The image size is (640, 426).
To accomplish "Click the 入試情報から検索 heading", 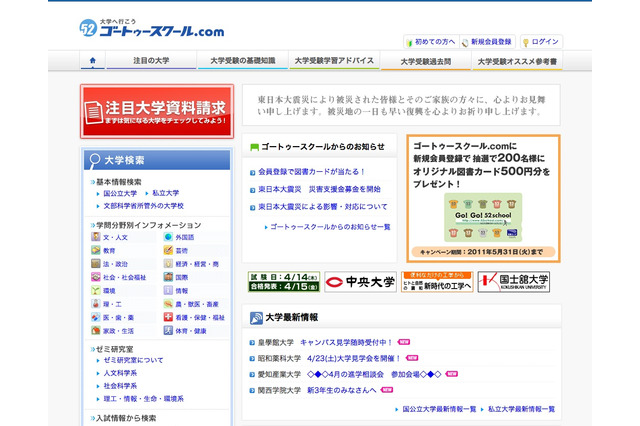I will coord(126,418).
